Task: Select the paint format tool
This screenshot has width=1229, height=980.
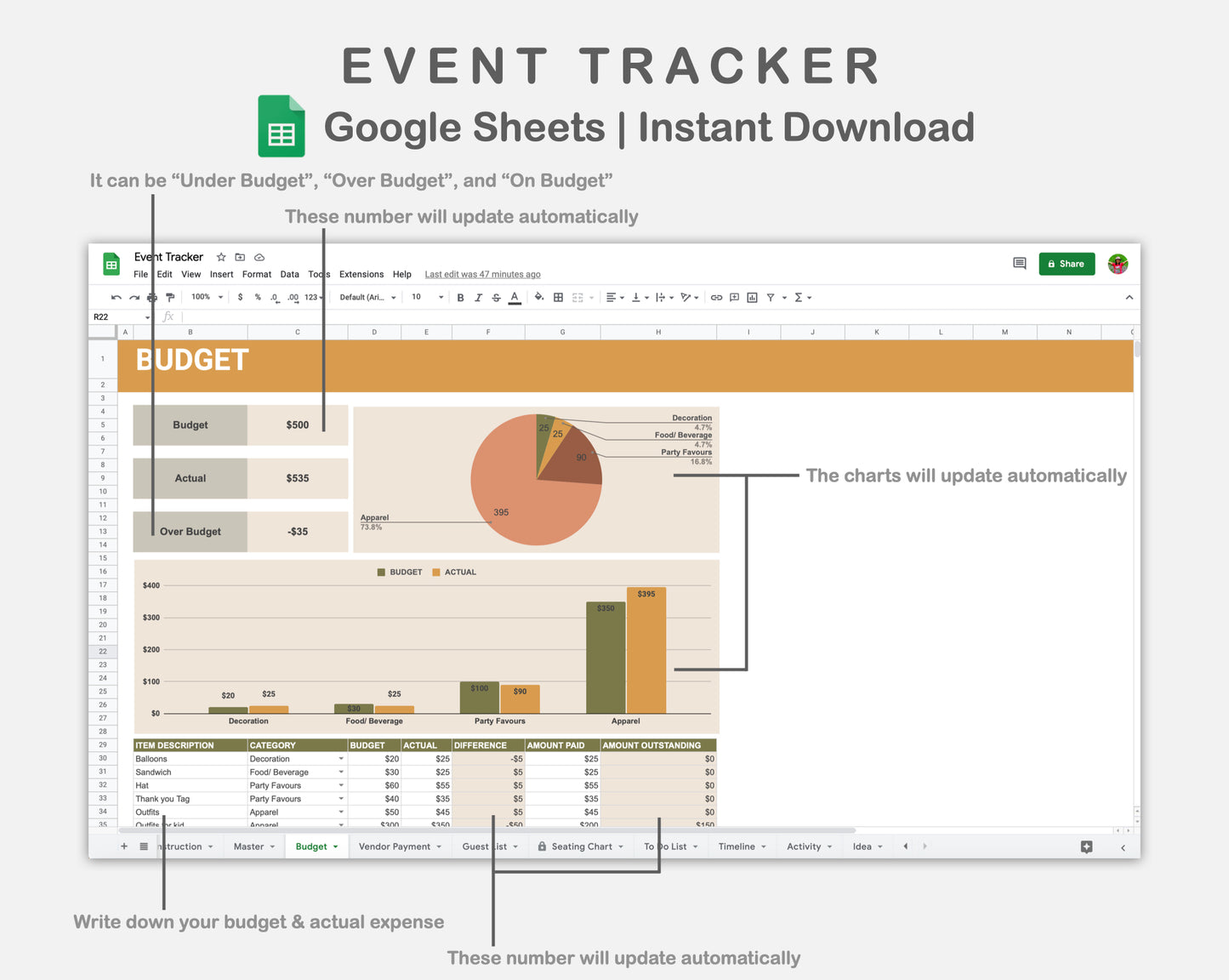Action: click(169, 297)
